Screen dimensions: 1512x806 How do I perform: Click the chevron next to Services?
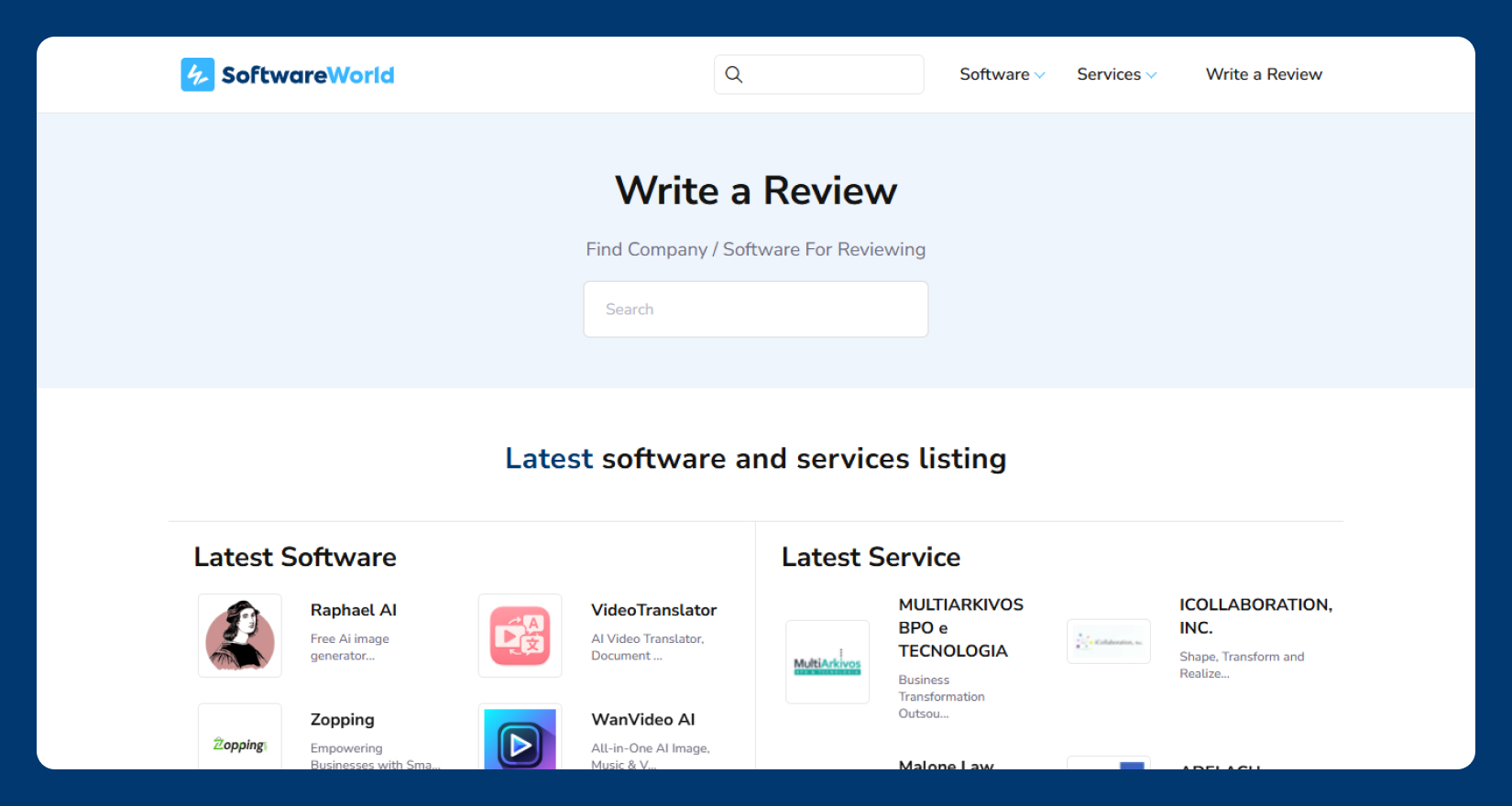[1152, 75]
